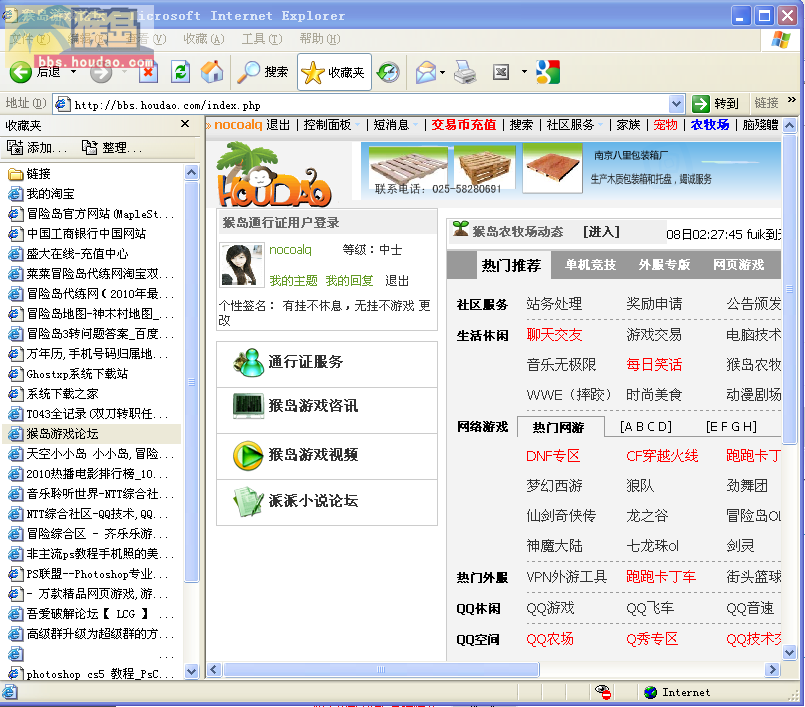Open the 帮助(H) menu
Viewport: 805px width, 707px height.
[x=319, y=39]
